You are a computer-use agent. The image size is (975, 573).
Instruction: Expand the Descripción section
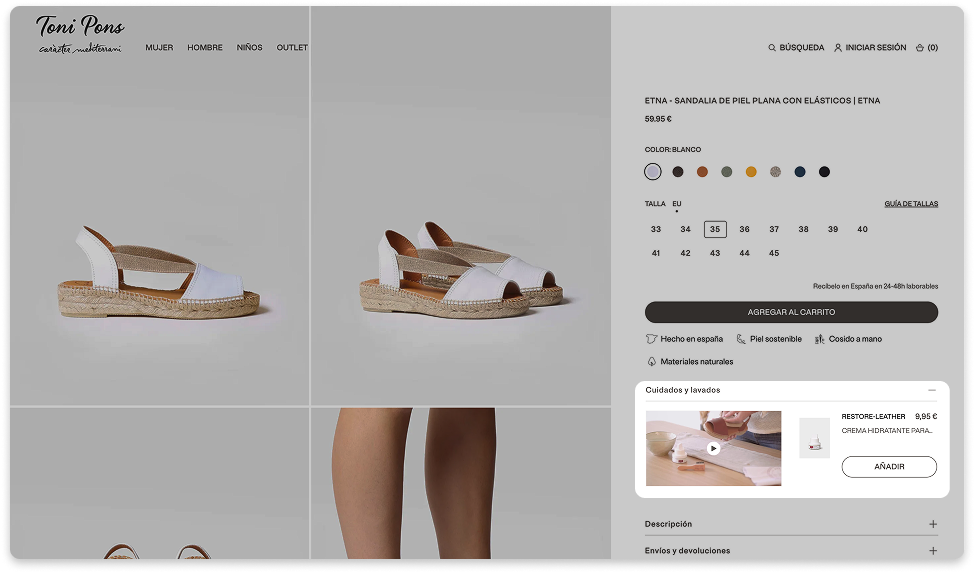(x=932, y=524)
